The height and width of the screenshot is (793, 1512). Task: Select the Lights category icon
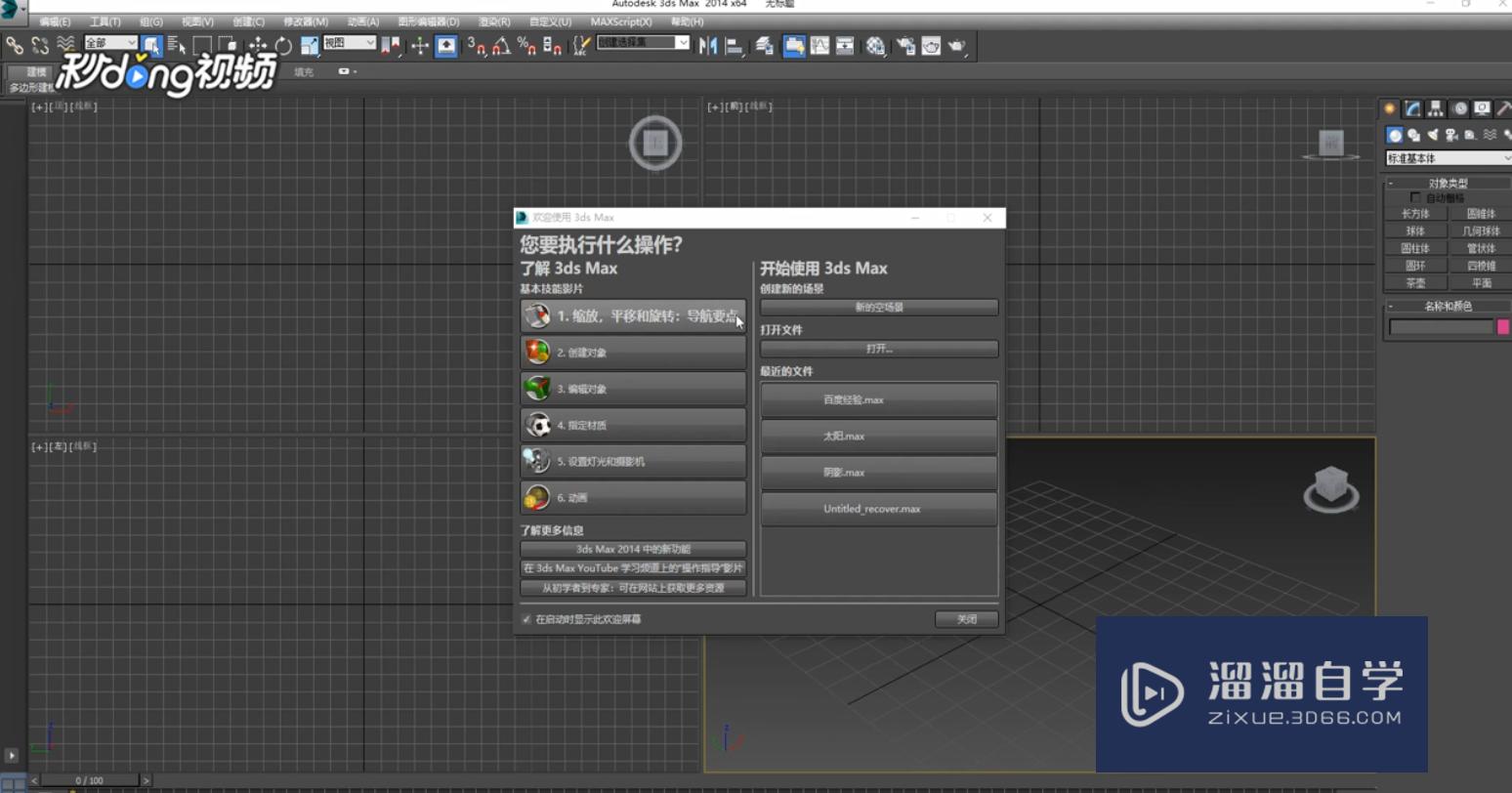point(1433,135)
